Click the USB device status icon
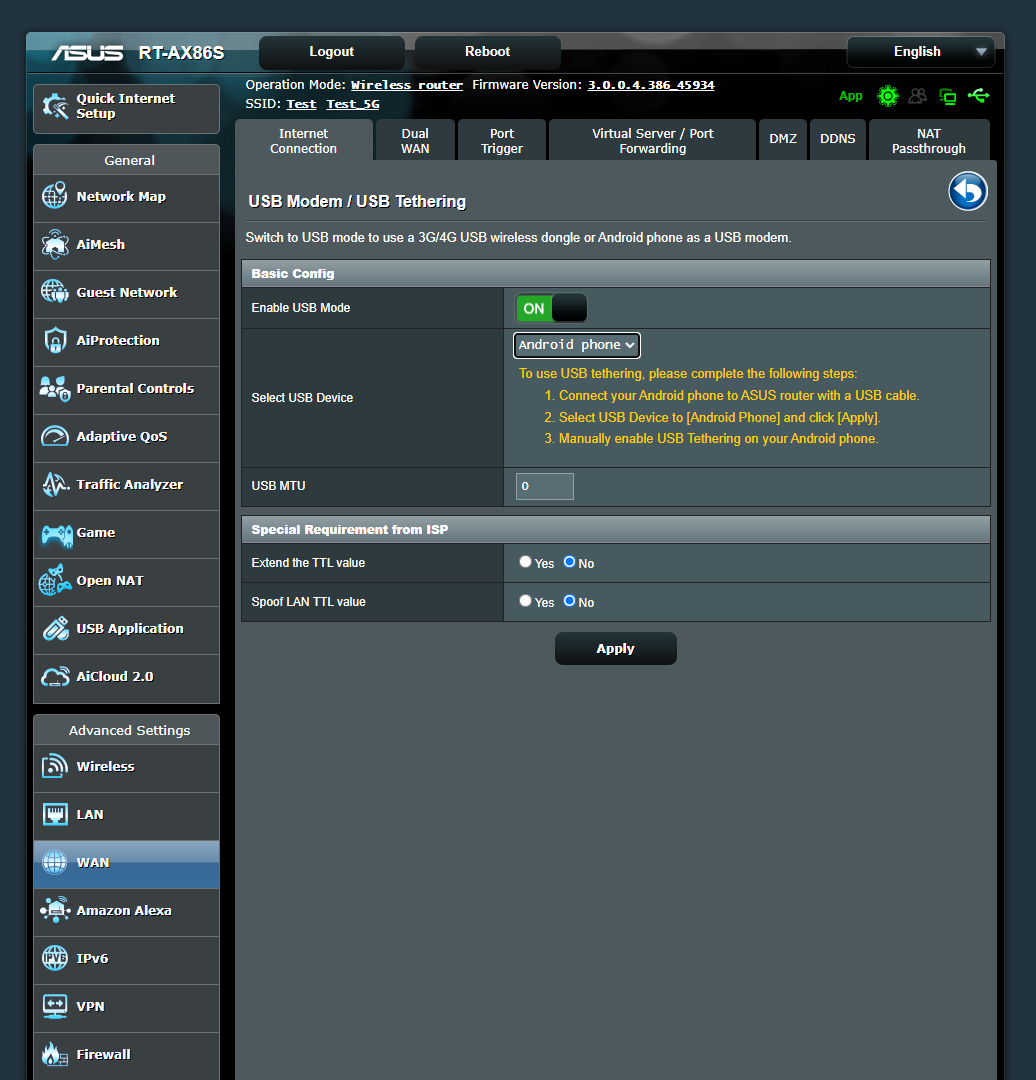Screen dimensions: 1036x1080 (x=978, y=96)
